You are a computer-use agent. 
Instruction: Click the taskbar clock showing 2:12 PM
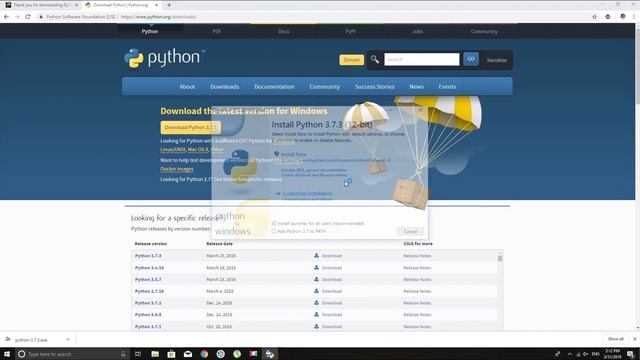pyautogui.click(x=612, y=354)
